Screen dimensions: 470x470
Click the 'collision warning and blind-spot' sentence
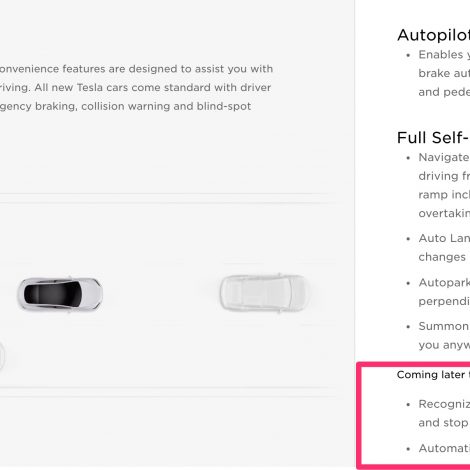[166, 106]
